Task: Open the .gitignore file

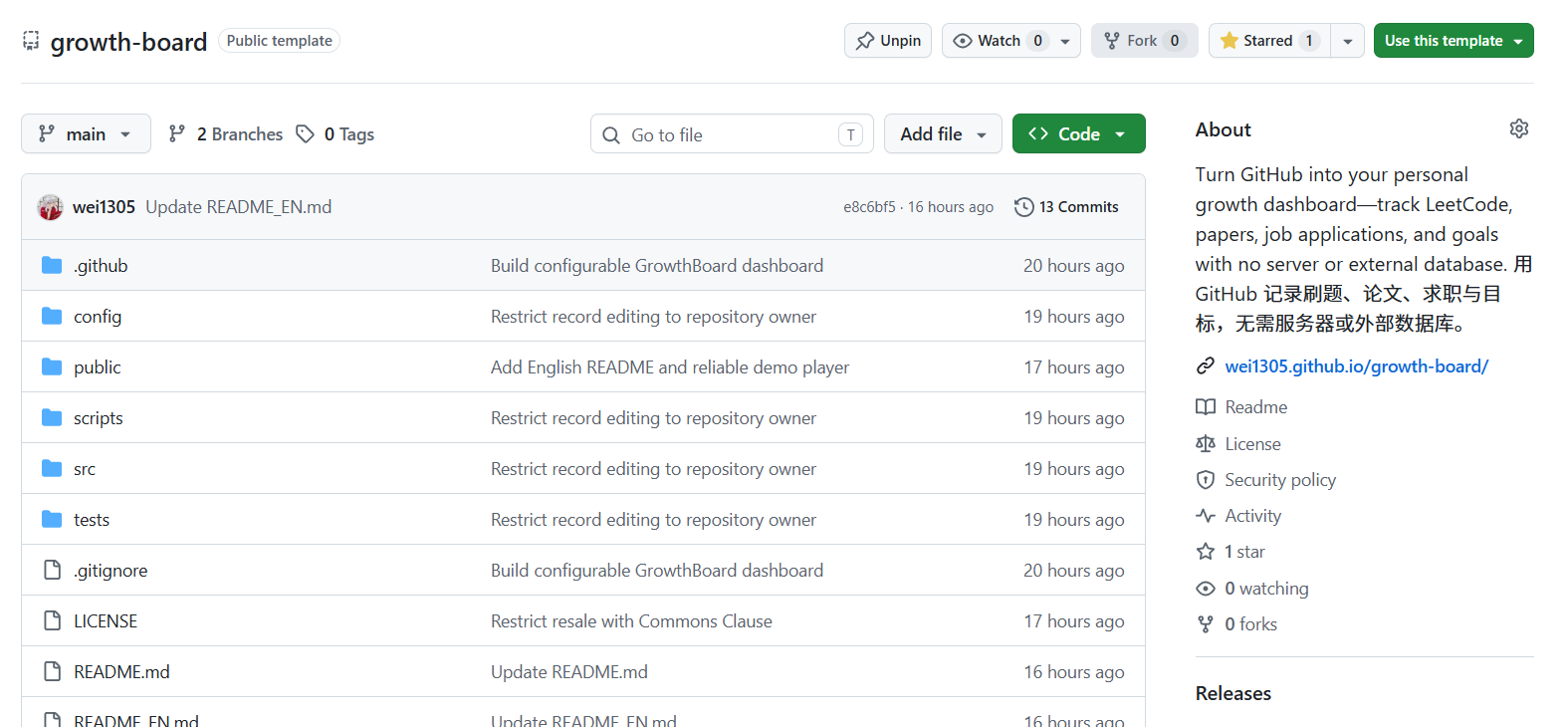Action: 111,571
